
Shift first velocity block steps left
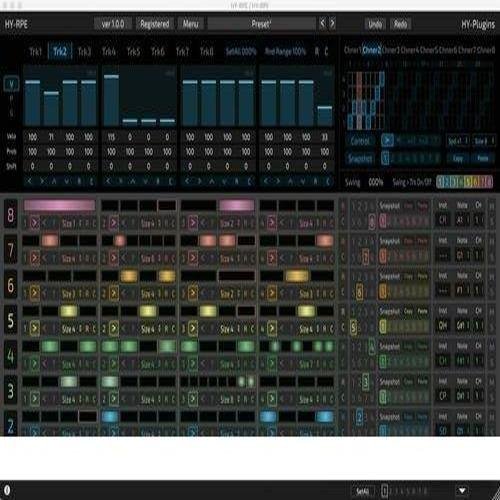(29, 181)
